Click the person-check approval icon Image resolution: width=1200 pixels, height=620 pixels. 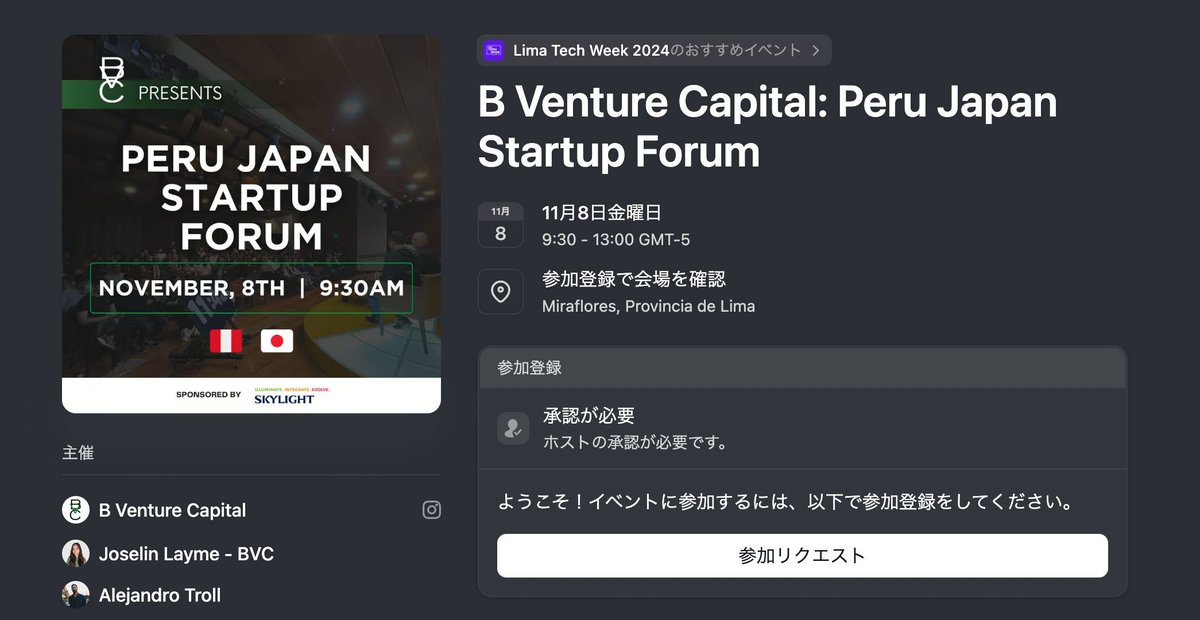(513, 428)
